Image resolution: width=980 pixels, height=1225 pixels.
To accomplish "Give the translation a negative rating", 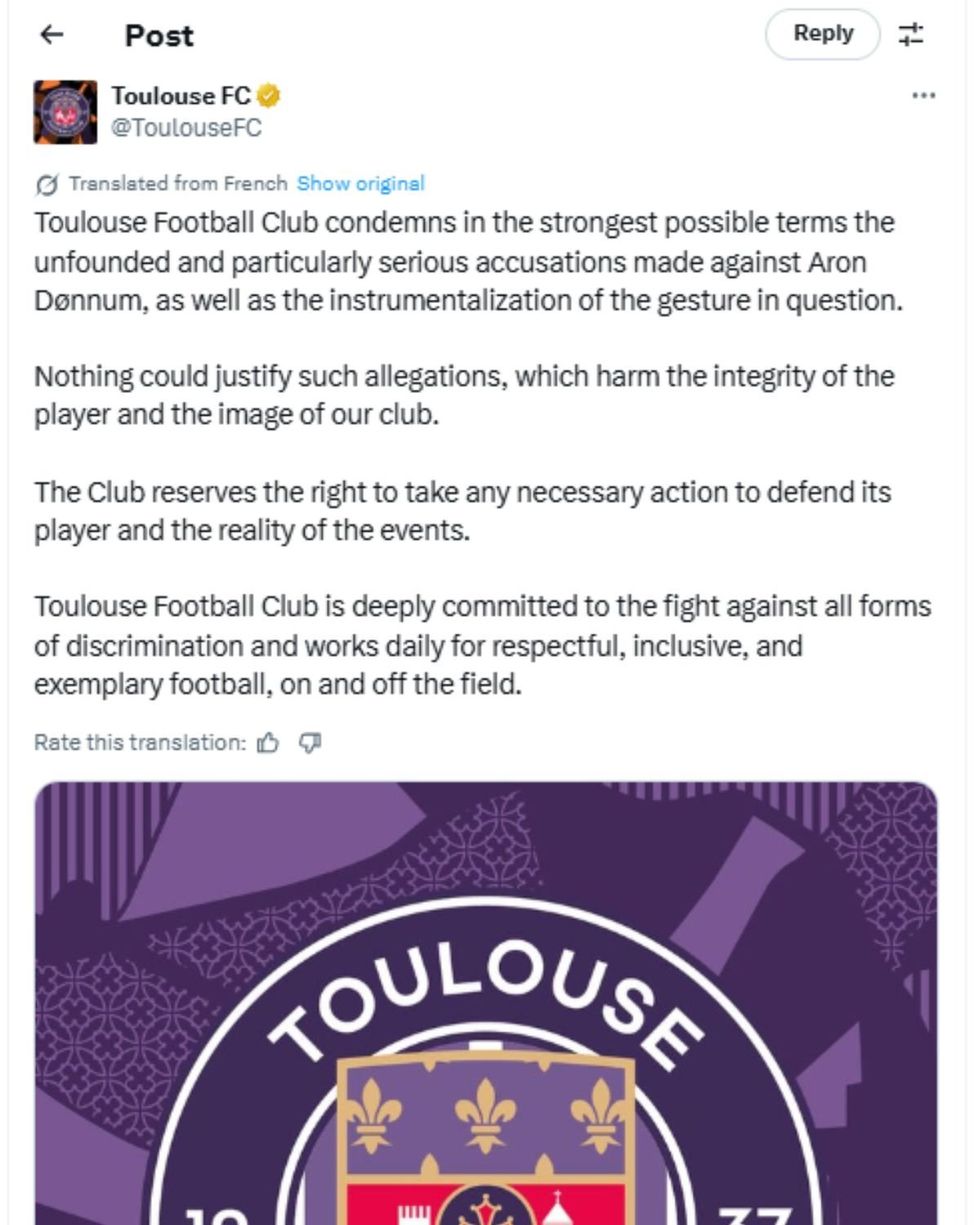I will [x=310, y=742].
